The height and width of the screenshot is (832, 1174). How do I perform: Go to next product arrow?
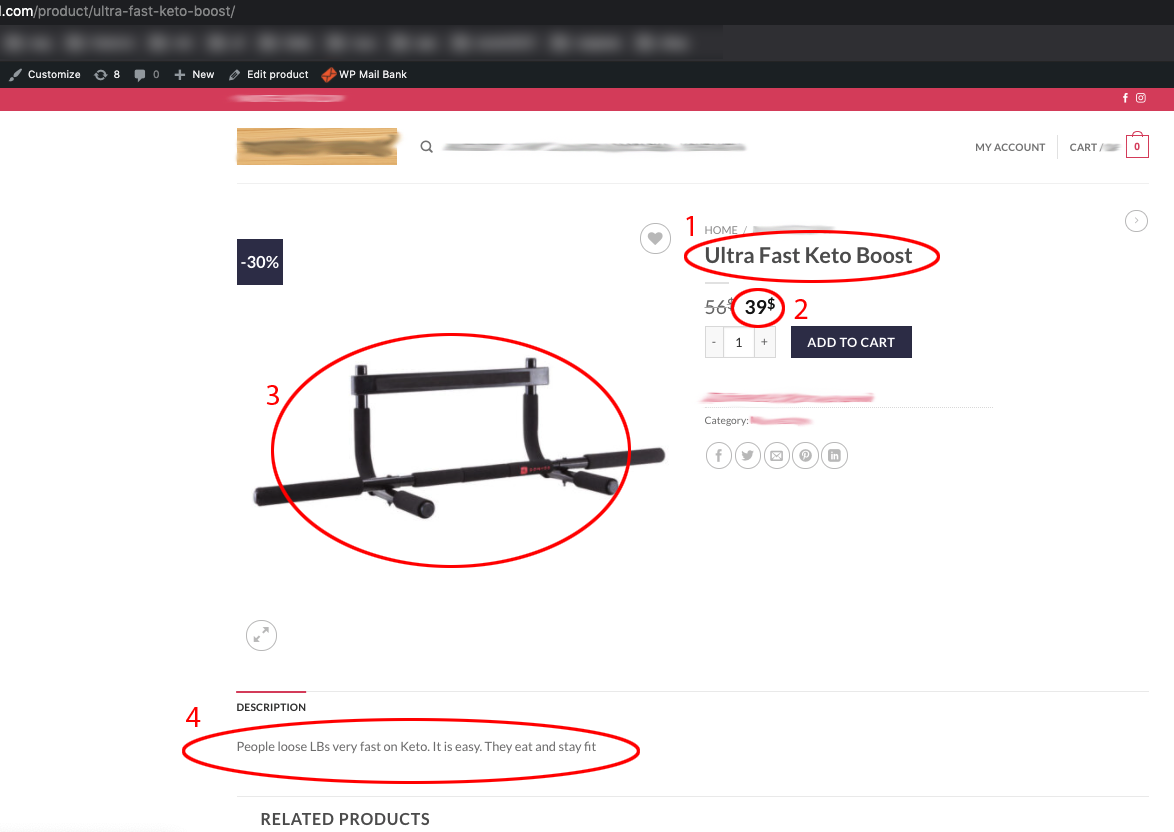tap(1136, 221)
